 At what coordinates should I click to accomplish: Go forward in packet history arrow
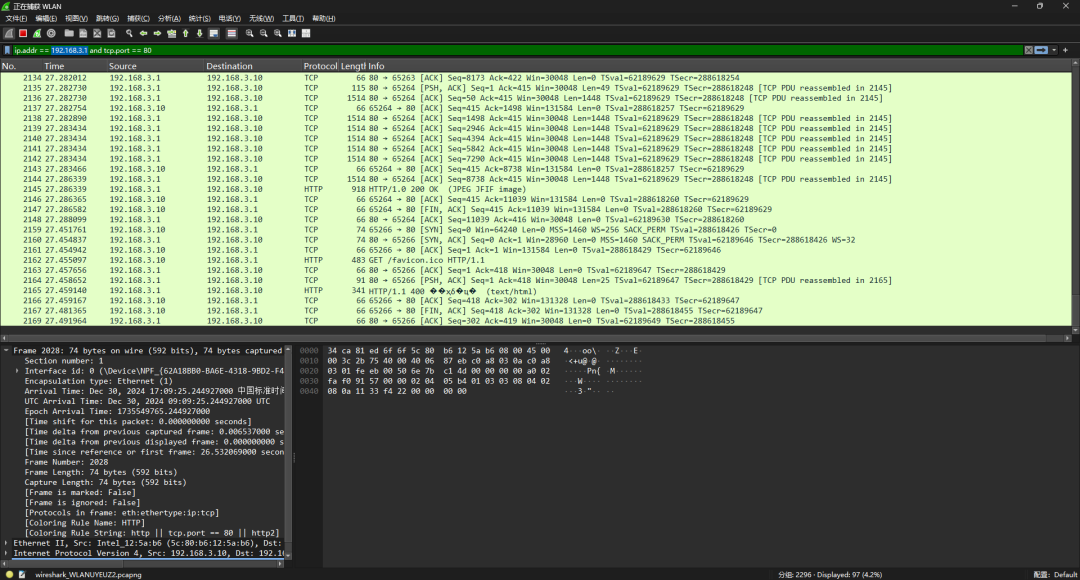click(157, 33)
